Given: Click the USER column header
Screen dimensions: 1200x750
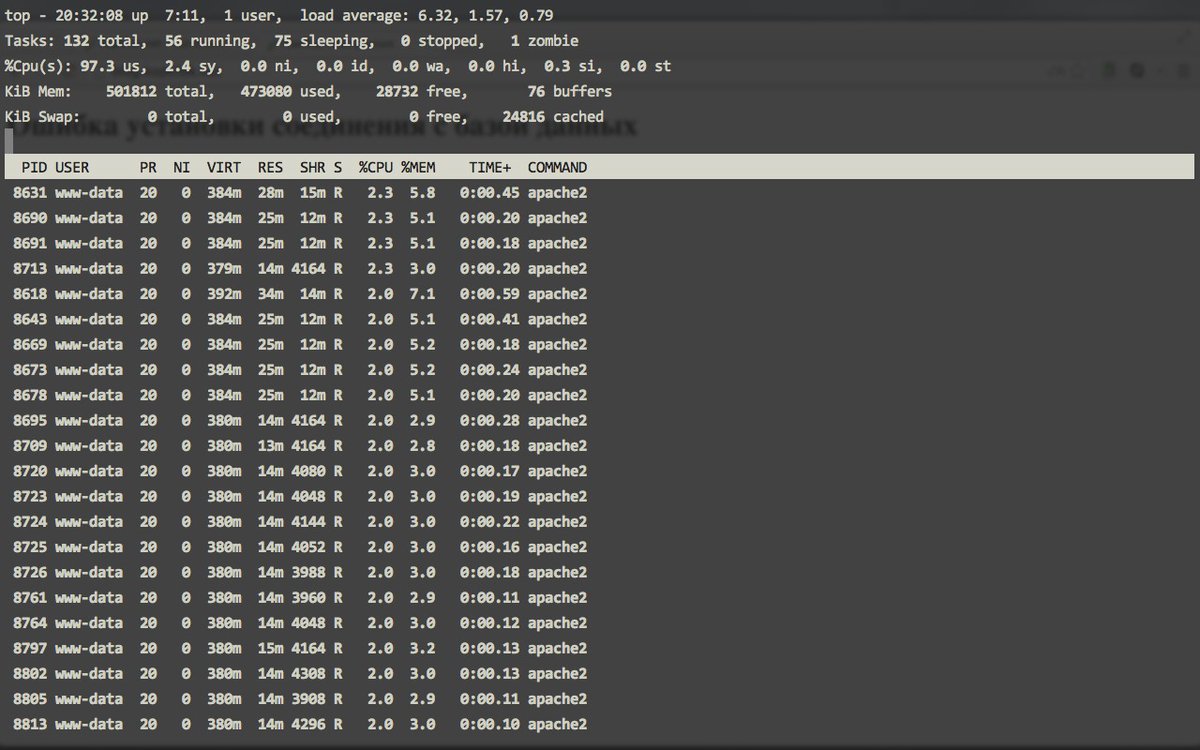Looking at the screenshot, I should click(72, 167).
